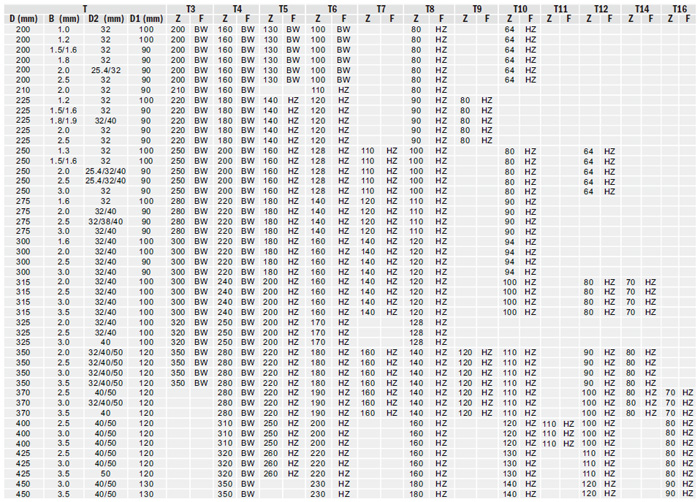Click the T7 column group header
This screenshot has width=700, height=502.
(x=379, y=8)
